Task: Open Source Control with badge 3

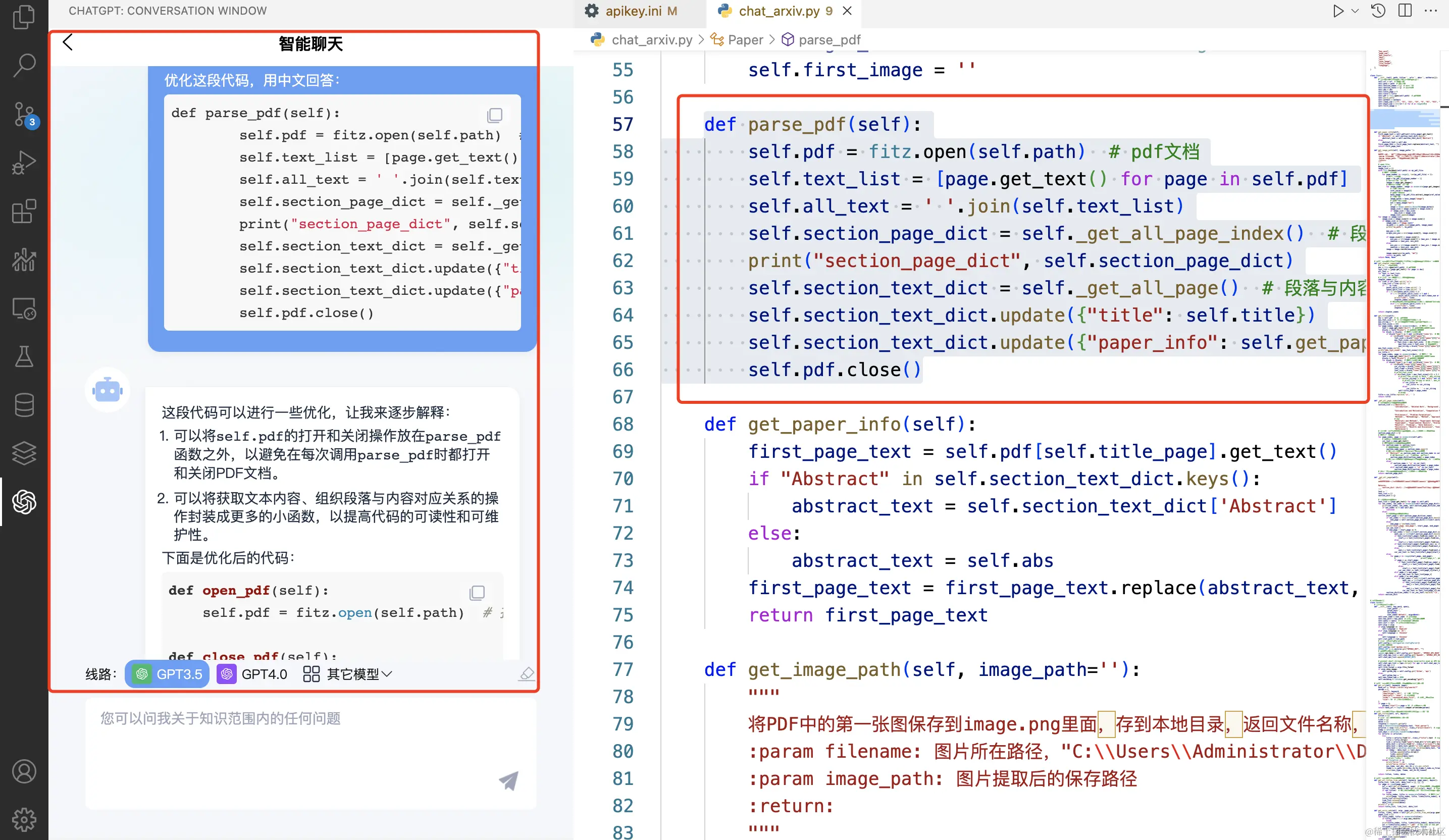Action: (24, 114)
